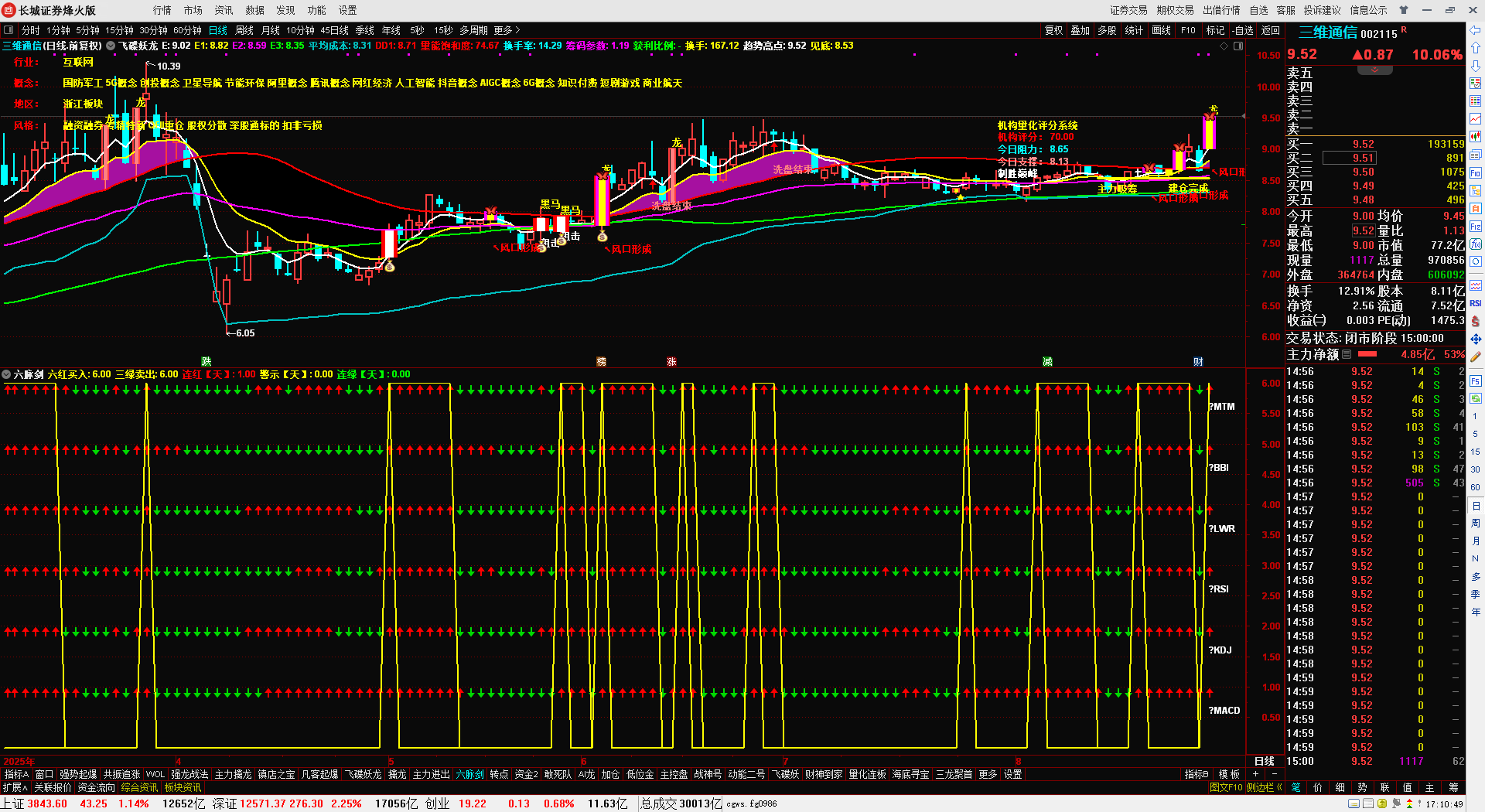Screen dimensions: 1485x812
Task: Expand the 扩展 panel toggle
Action: (x=15, y=787)
